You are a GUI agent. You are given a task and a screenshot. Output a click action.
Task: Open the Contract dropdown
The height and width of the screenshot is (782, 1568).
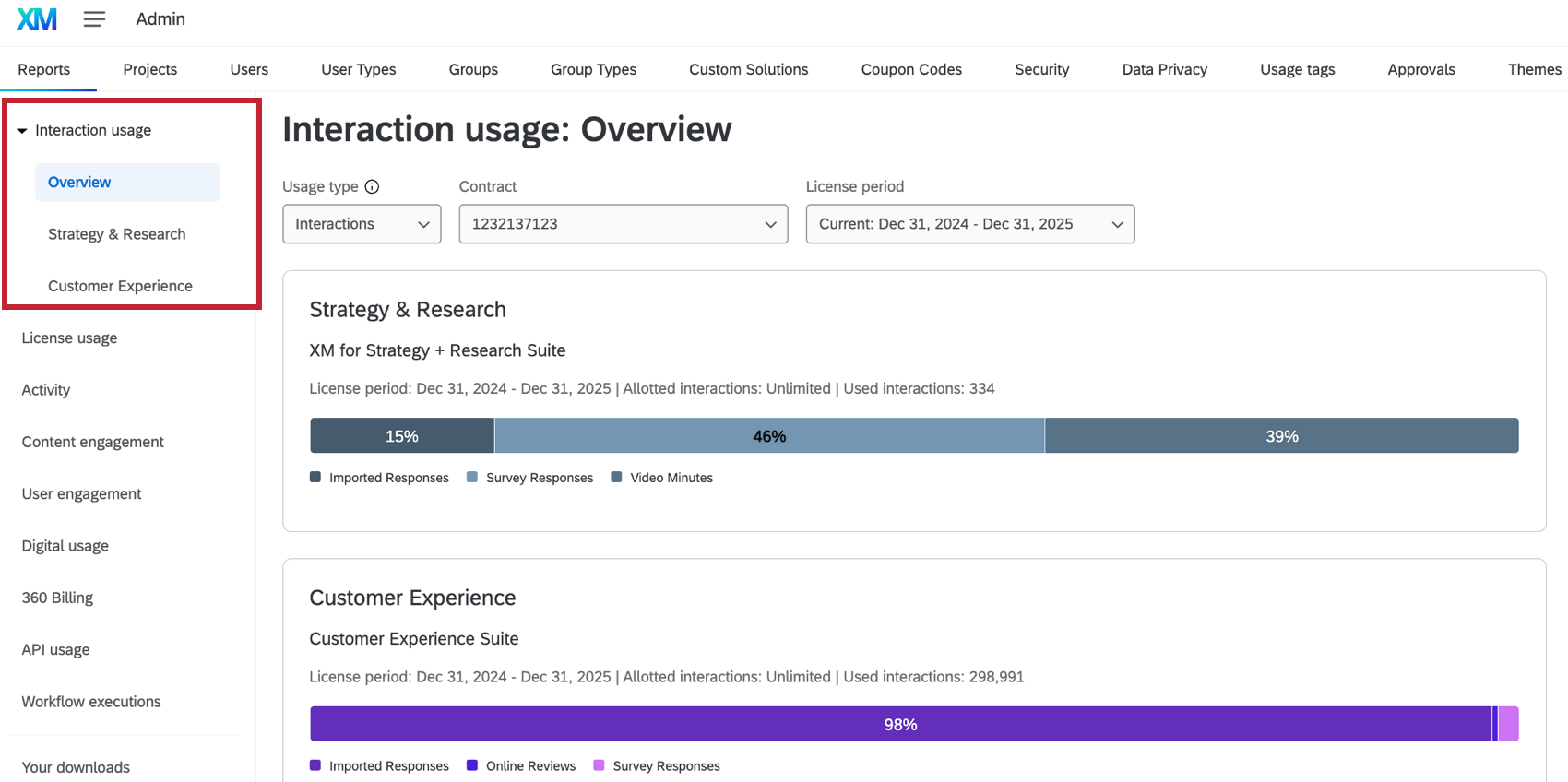click(623, 224)
